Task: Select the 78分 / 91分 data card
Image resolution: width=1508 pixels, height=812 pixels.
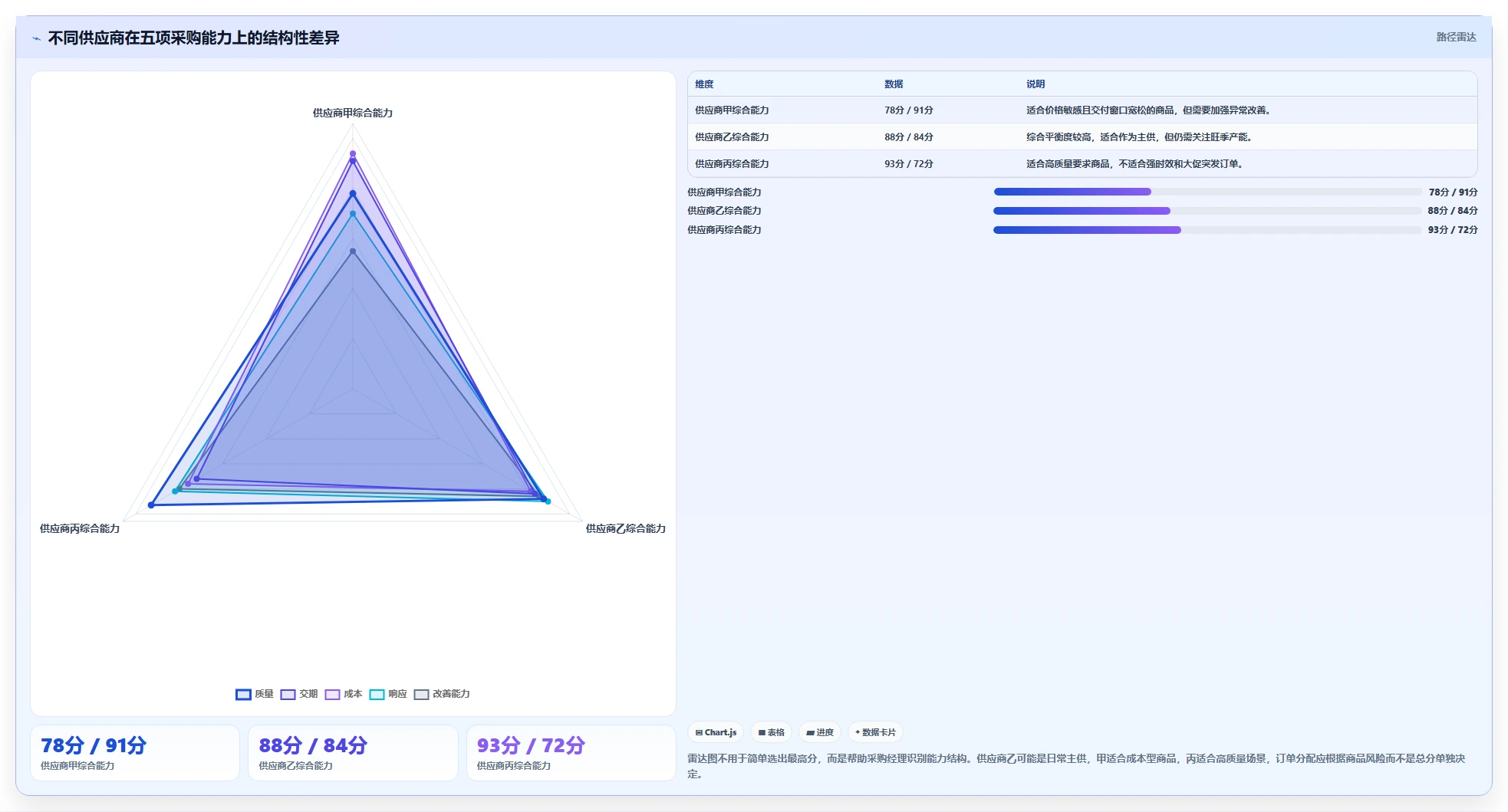Action: 135,753
